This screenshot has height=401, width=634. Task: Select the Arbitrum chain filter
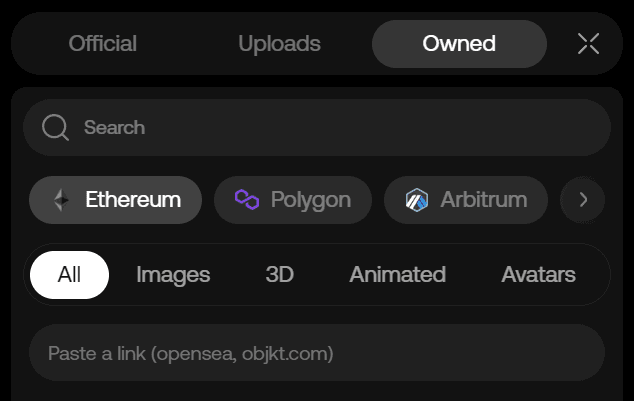click(x=466, y=200)
